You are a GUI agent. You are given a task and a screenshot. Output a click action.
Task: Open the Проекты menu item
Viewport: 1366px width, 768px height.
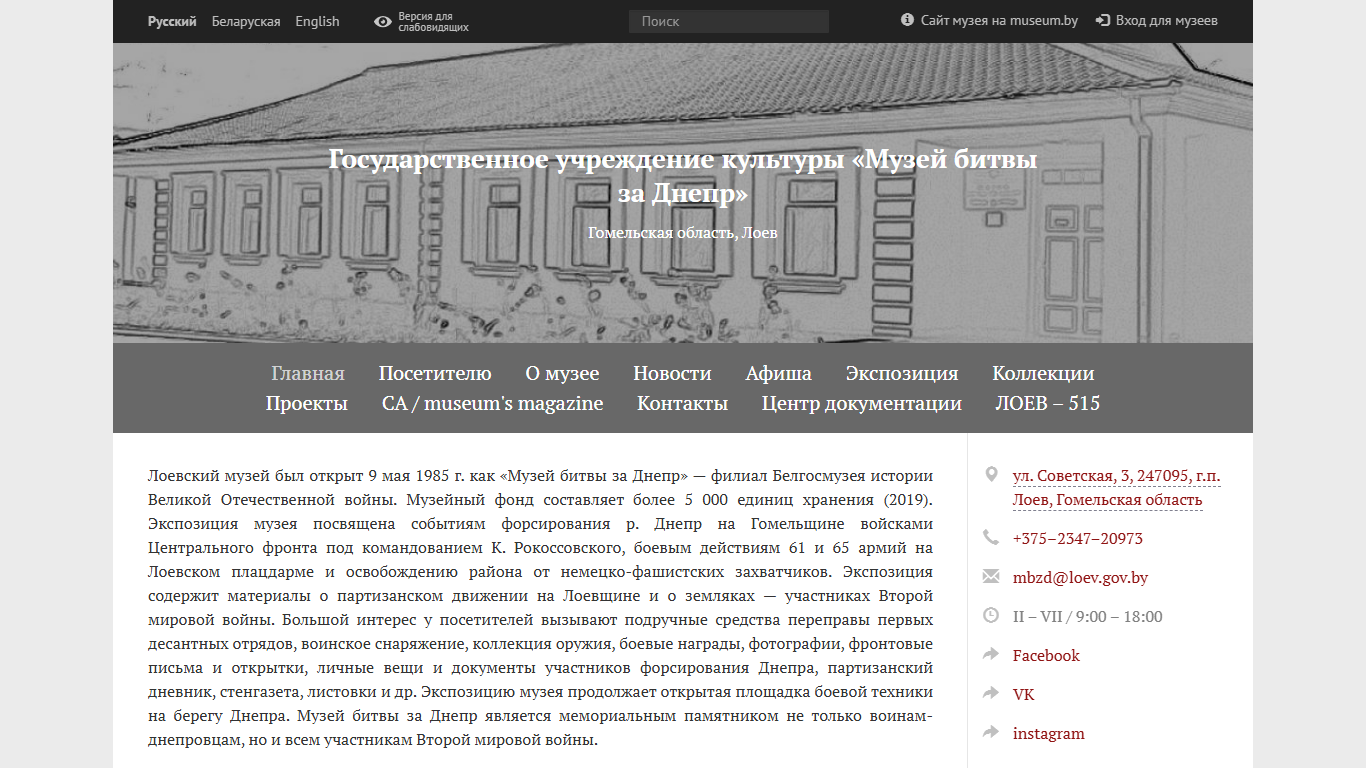(307, 404)
